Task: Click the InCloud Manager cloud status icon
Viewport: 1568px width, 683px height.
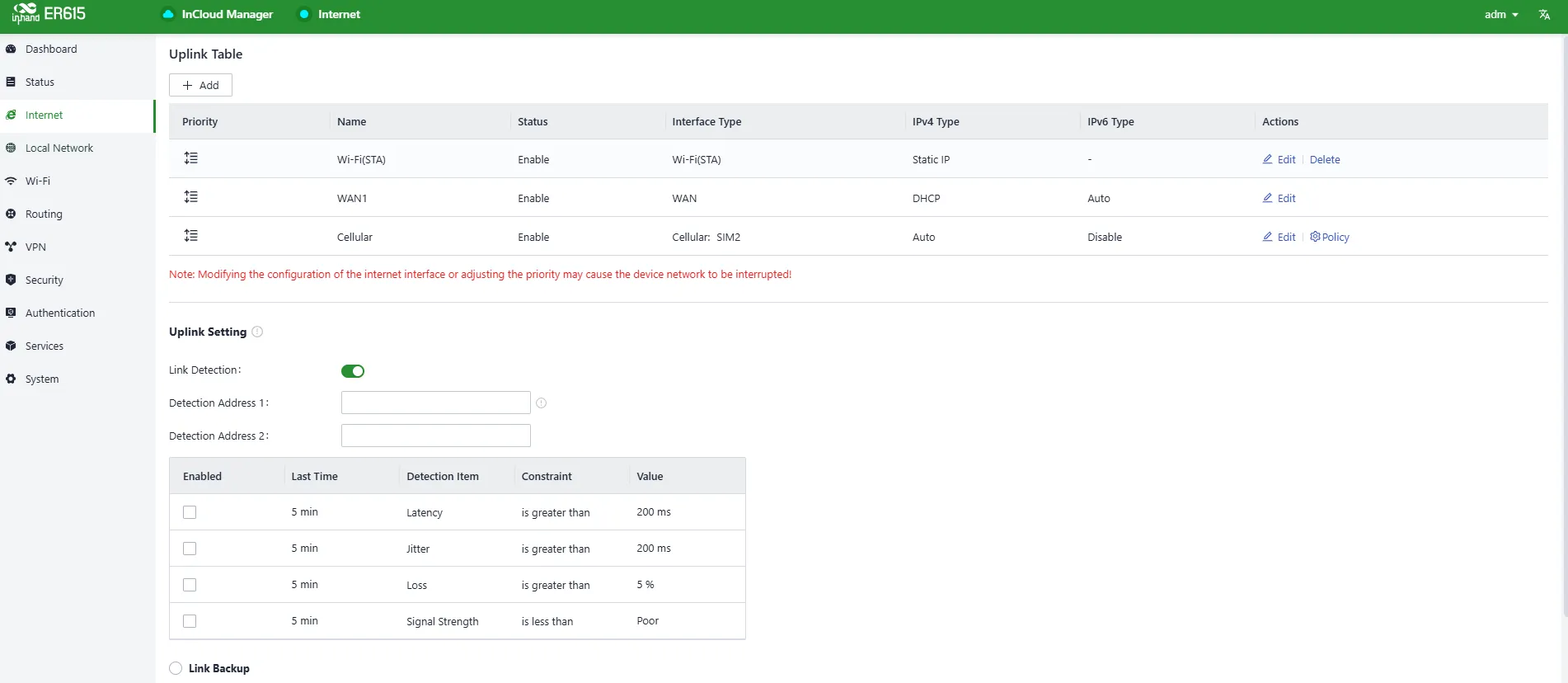Action: coord(168,14)
